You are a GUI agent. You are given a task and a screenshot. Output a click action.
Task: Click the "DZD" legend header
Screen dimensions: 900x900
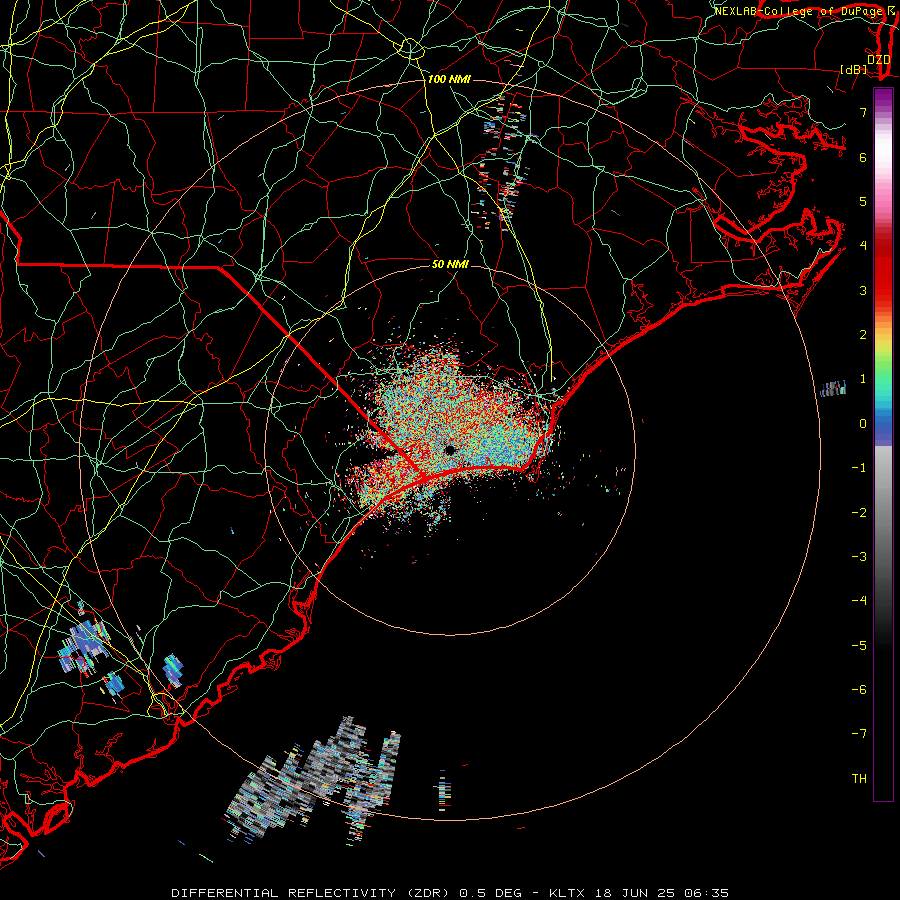point(879,60)
